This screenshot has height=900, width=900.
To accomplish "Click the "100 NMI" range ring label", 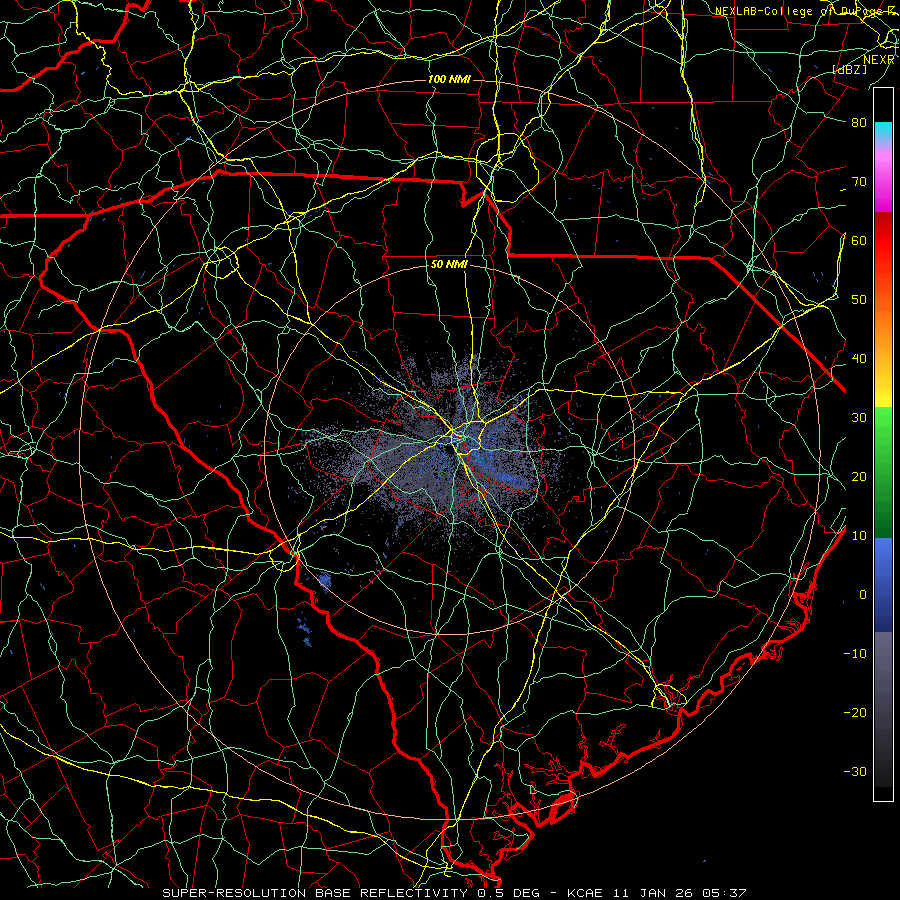I will pos(449,79).
